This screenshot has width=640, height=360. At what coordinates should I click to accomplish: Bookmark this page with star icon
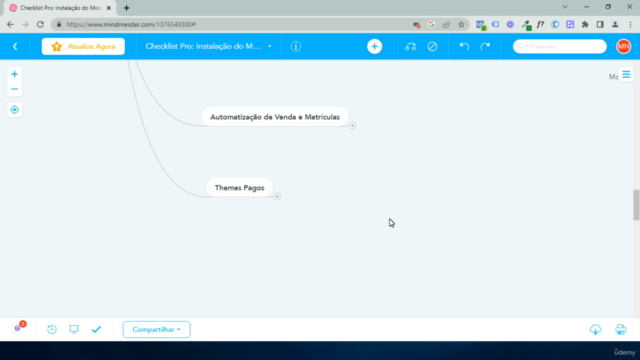[x=461, y=24]
